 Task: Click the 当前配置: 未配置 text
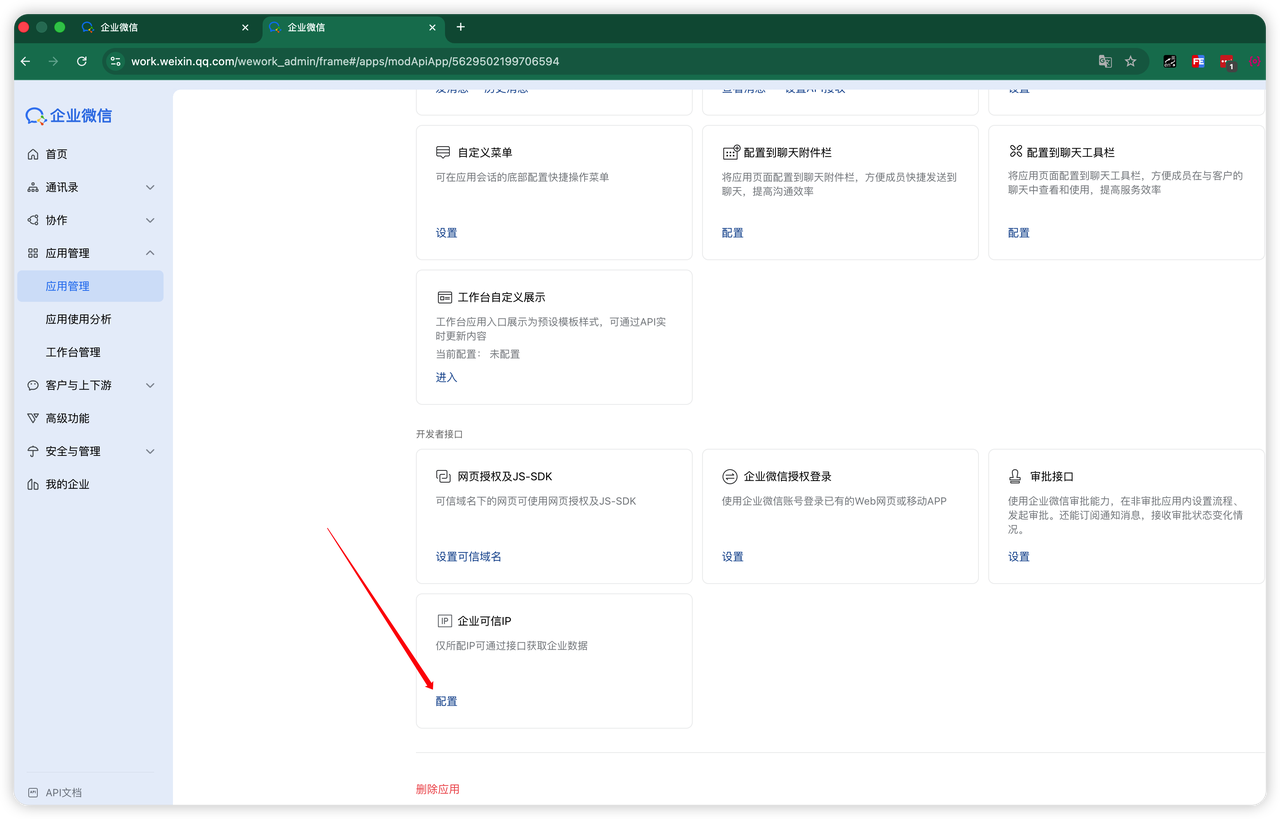click(x=478, y=354)
